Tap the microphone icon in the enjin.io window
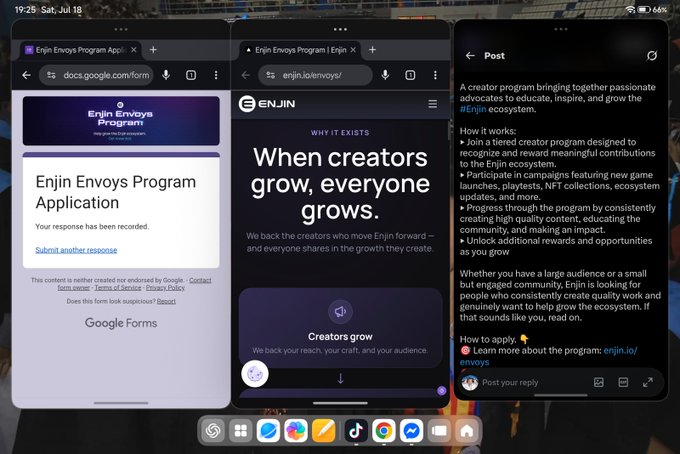 tap(386, 75)
